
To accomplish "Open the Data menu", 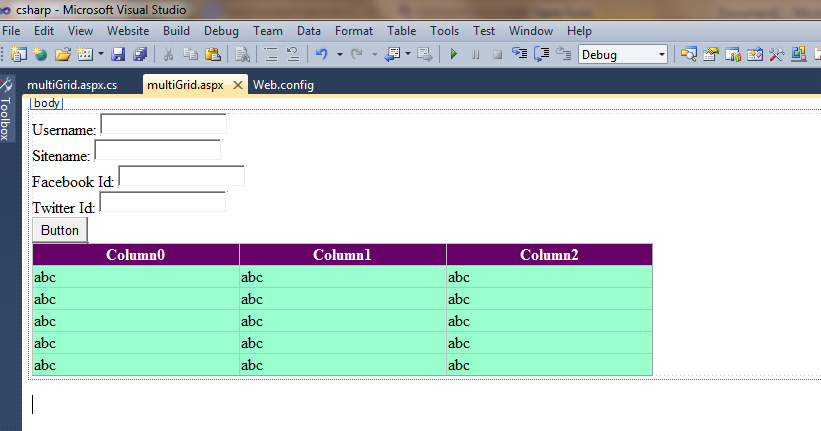I will (x=308, y=31).
